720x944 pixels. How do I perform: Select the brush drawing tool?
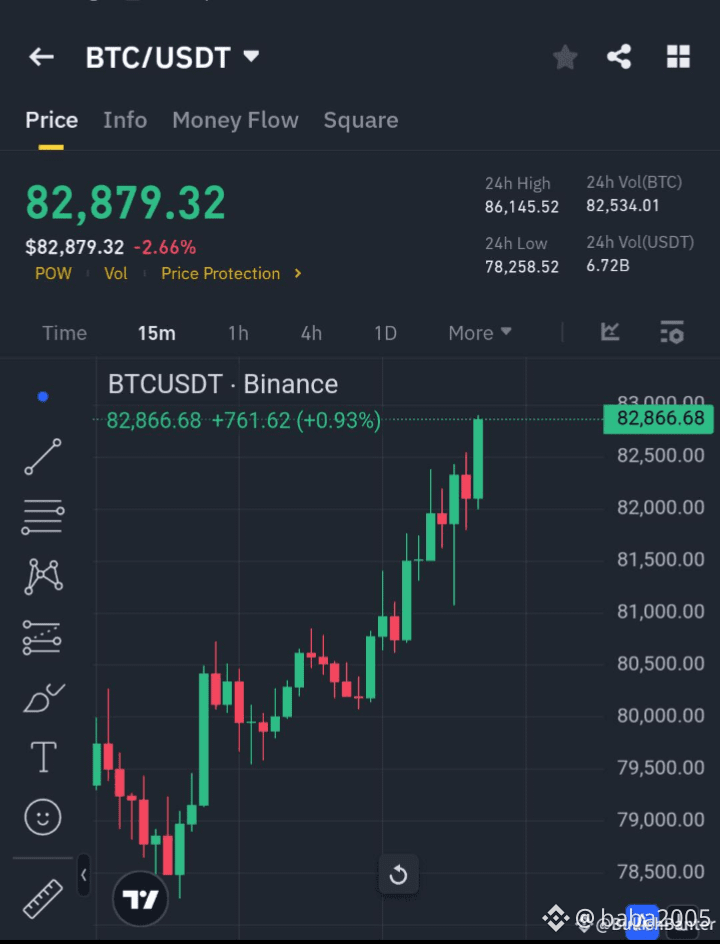[43, 697]
